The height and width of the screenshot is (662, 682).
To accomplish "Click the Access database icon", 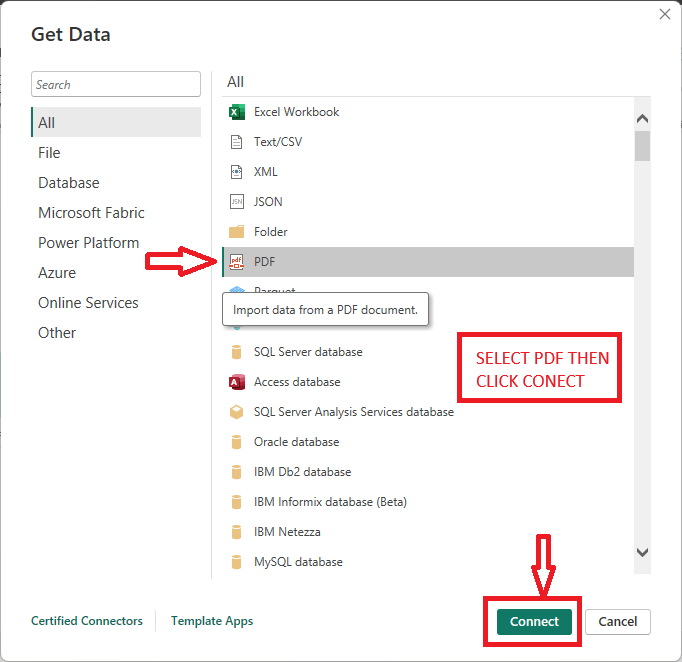I will [237, 382].
